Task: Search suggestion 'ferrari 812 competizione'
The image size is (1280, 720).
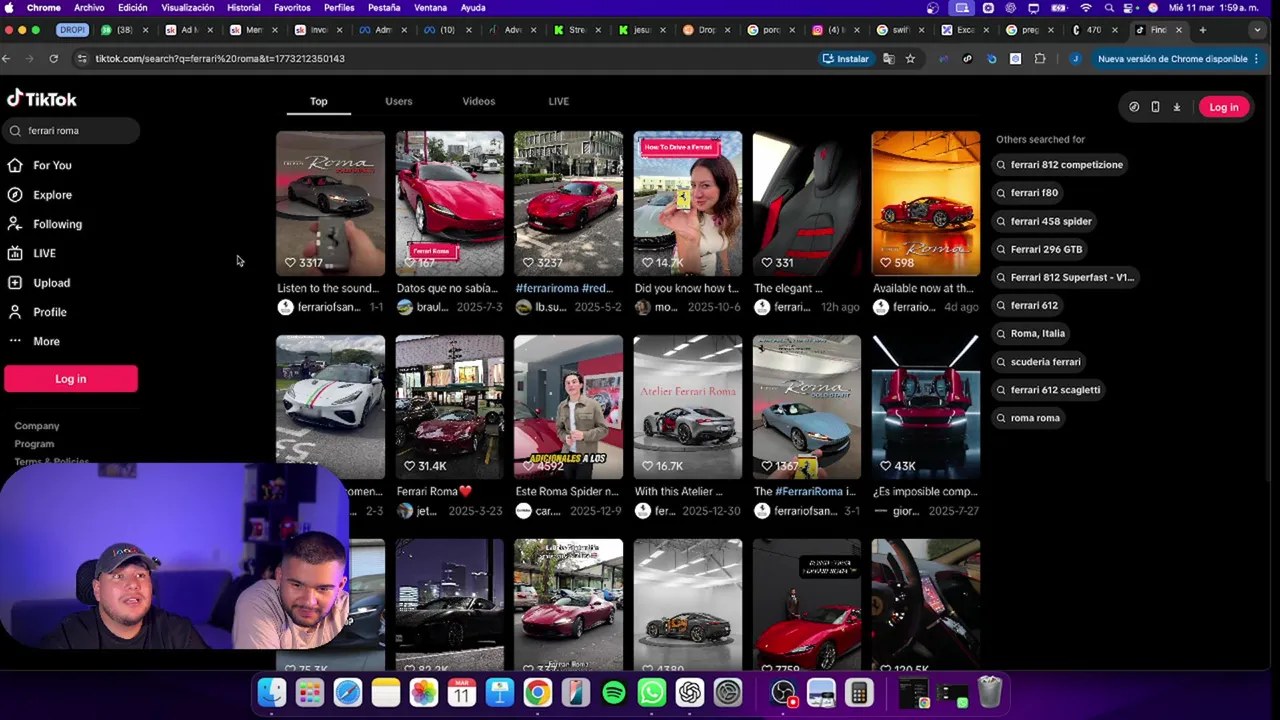Action: click(x=1060, y=165)
